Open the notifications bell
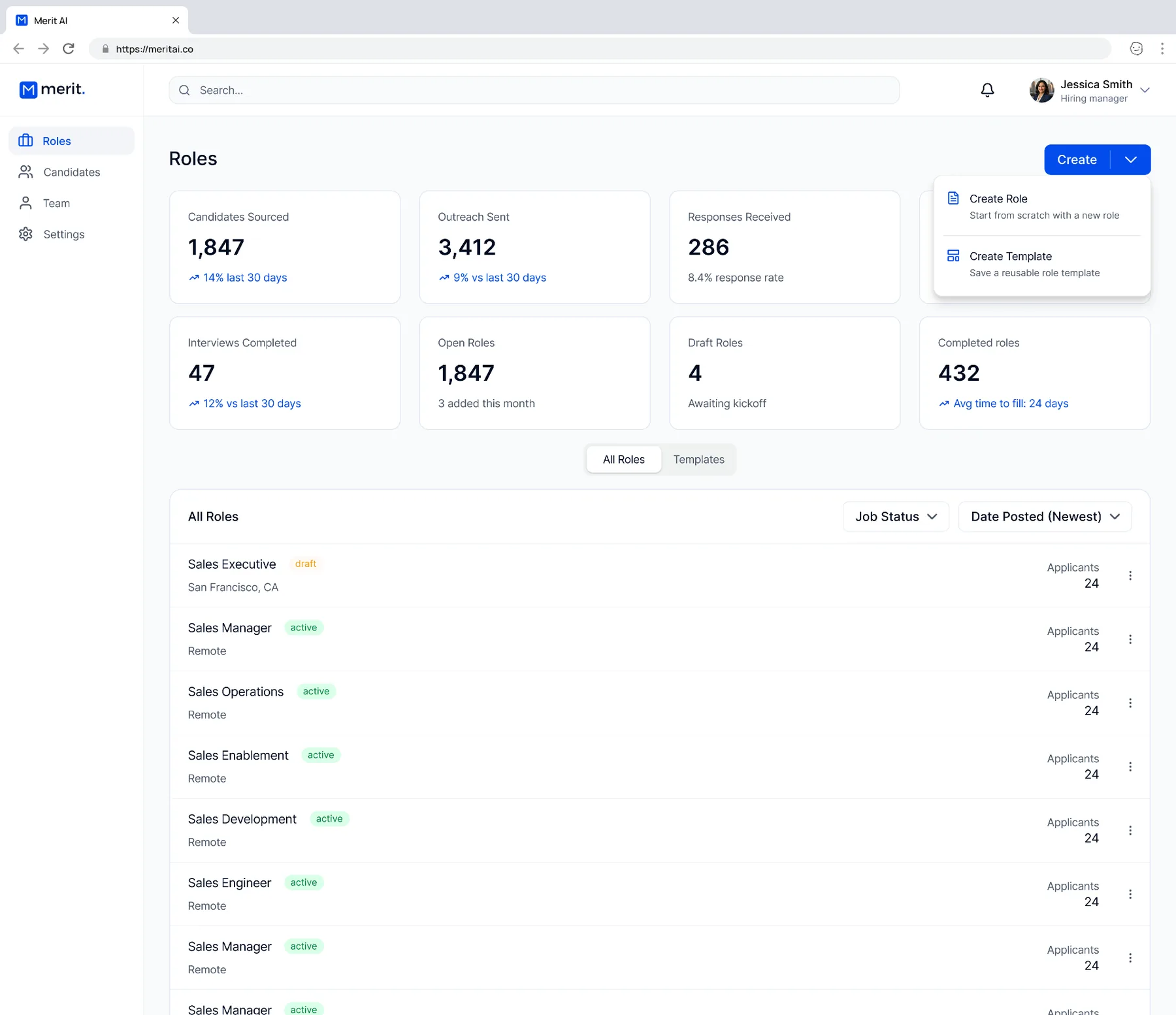The height and width of the screenshot is (1015, 1176). (x=987, y=90)
